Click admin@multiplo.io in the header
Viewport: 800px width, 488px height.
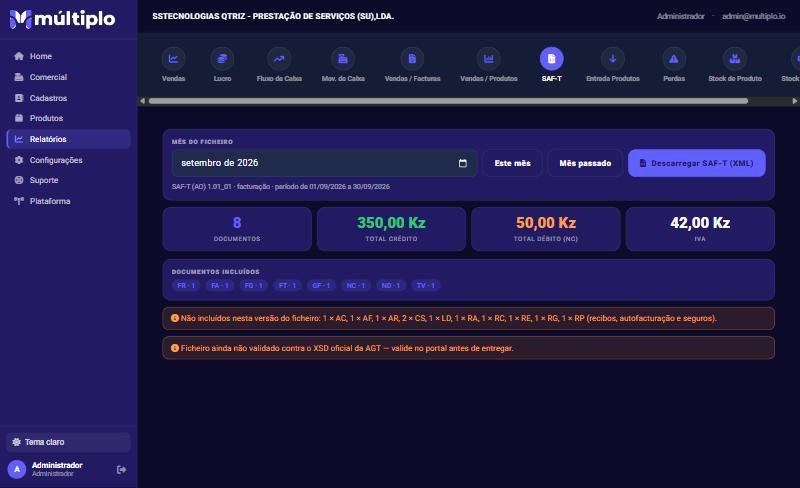754,16
